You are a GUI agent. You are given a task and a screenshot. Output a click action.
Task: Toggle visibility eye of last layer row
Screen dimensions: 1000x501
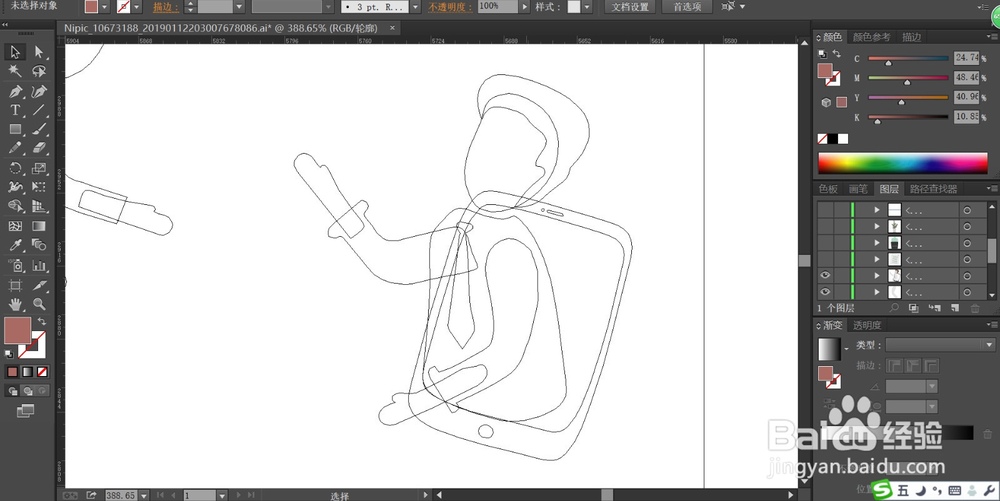(825, 292)
